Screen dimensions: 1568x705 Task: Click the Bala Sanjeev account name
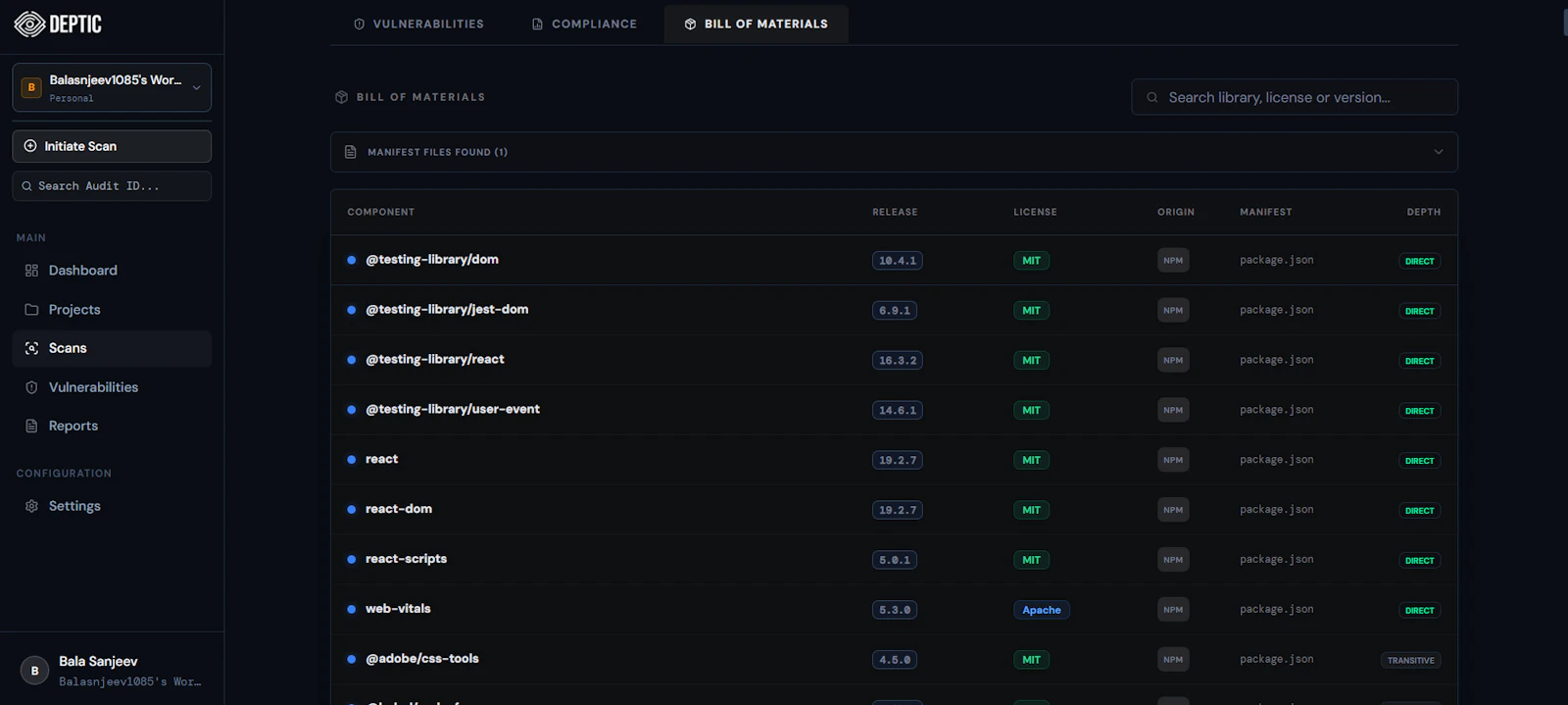tap(98, 662)
